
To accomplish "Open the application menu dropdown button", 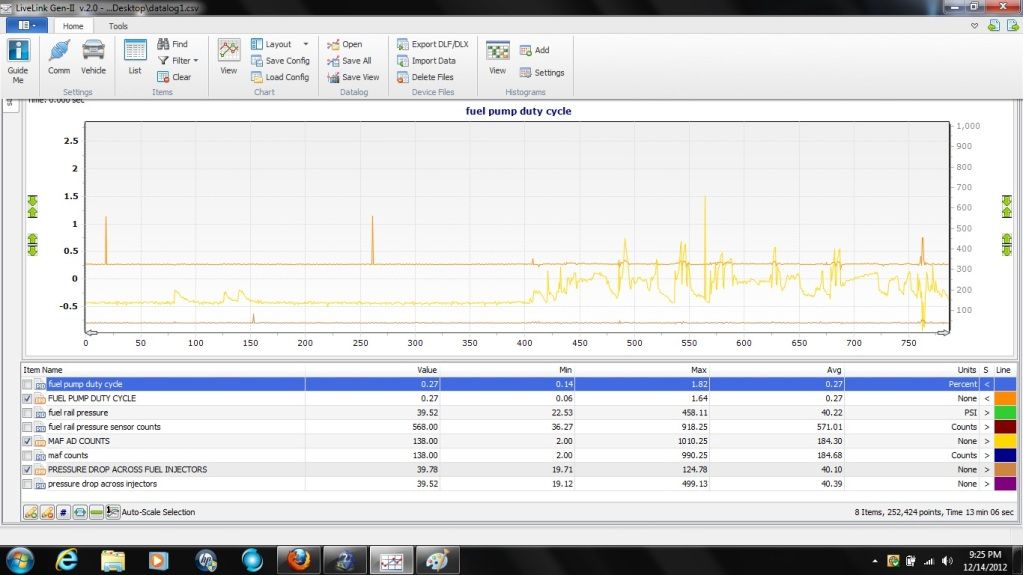I will pos(27,25).
